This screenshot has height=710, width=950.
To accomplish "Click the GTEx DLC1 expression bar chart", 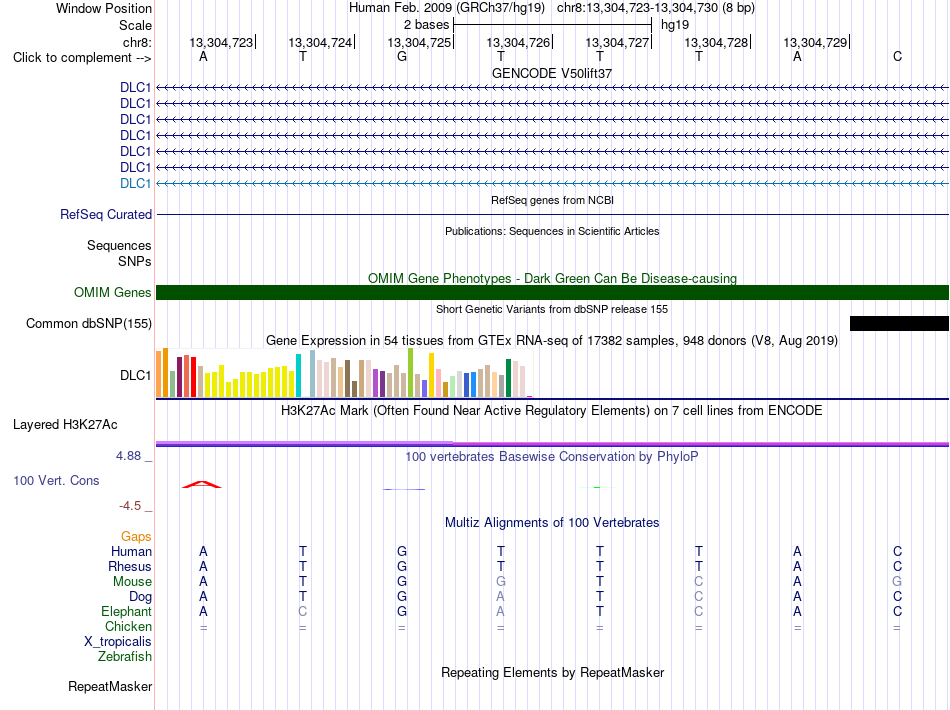I will [344, 373].
